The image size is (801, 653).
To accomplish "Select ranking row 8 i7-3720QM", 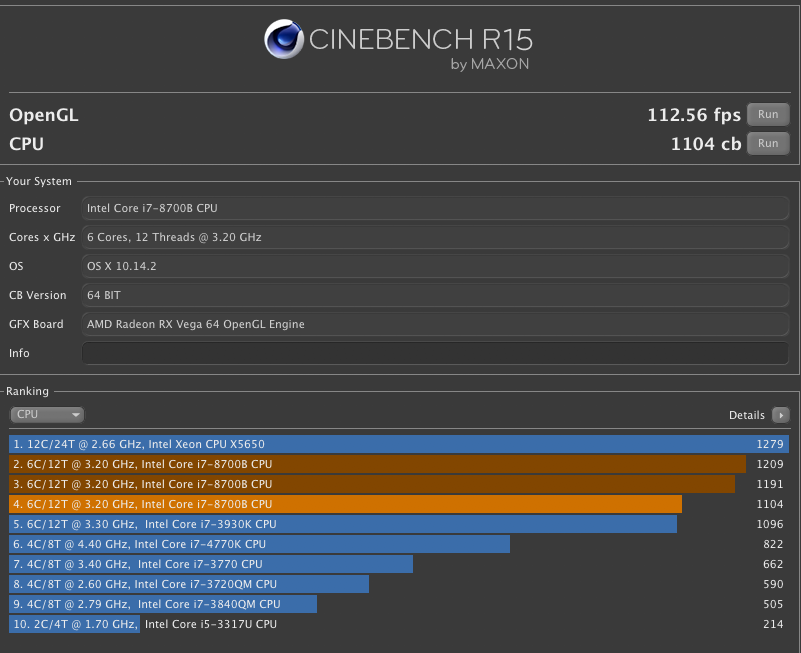I will point(399,584).
